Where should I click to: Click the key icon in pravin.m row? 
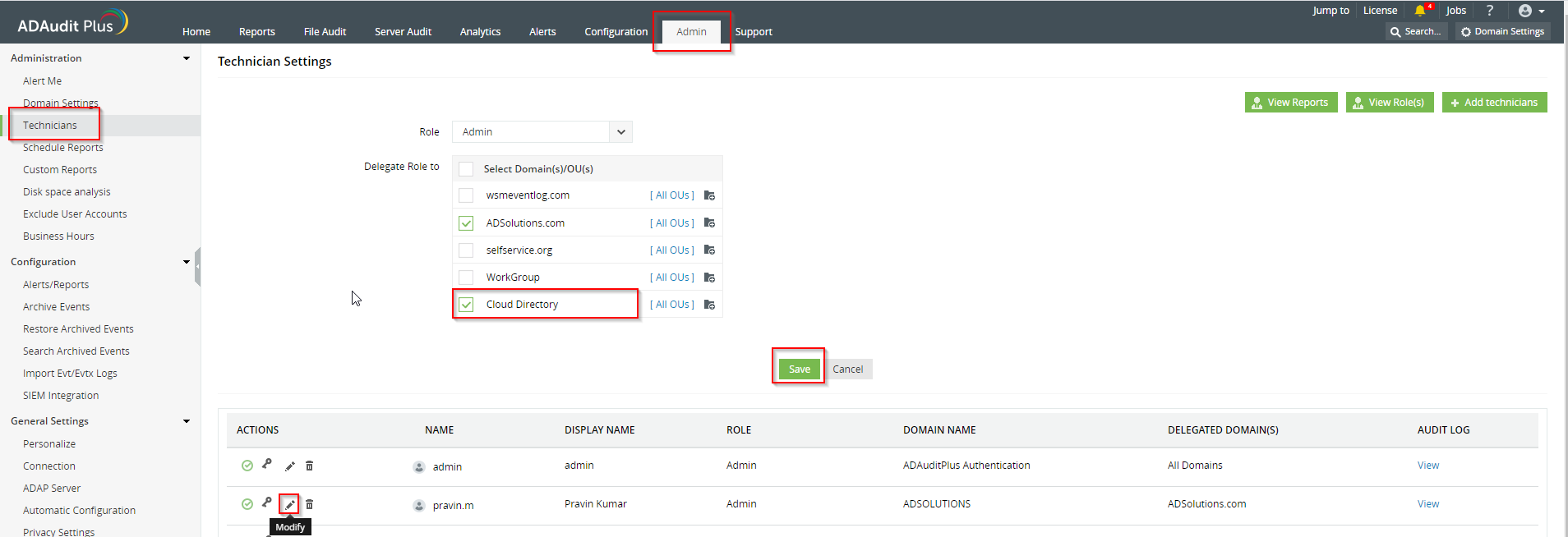coord(267,503)
